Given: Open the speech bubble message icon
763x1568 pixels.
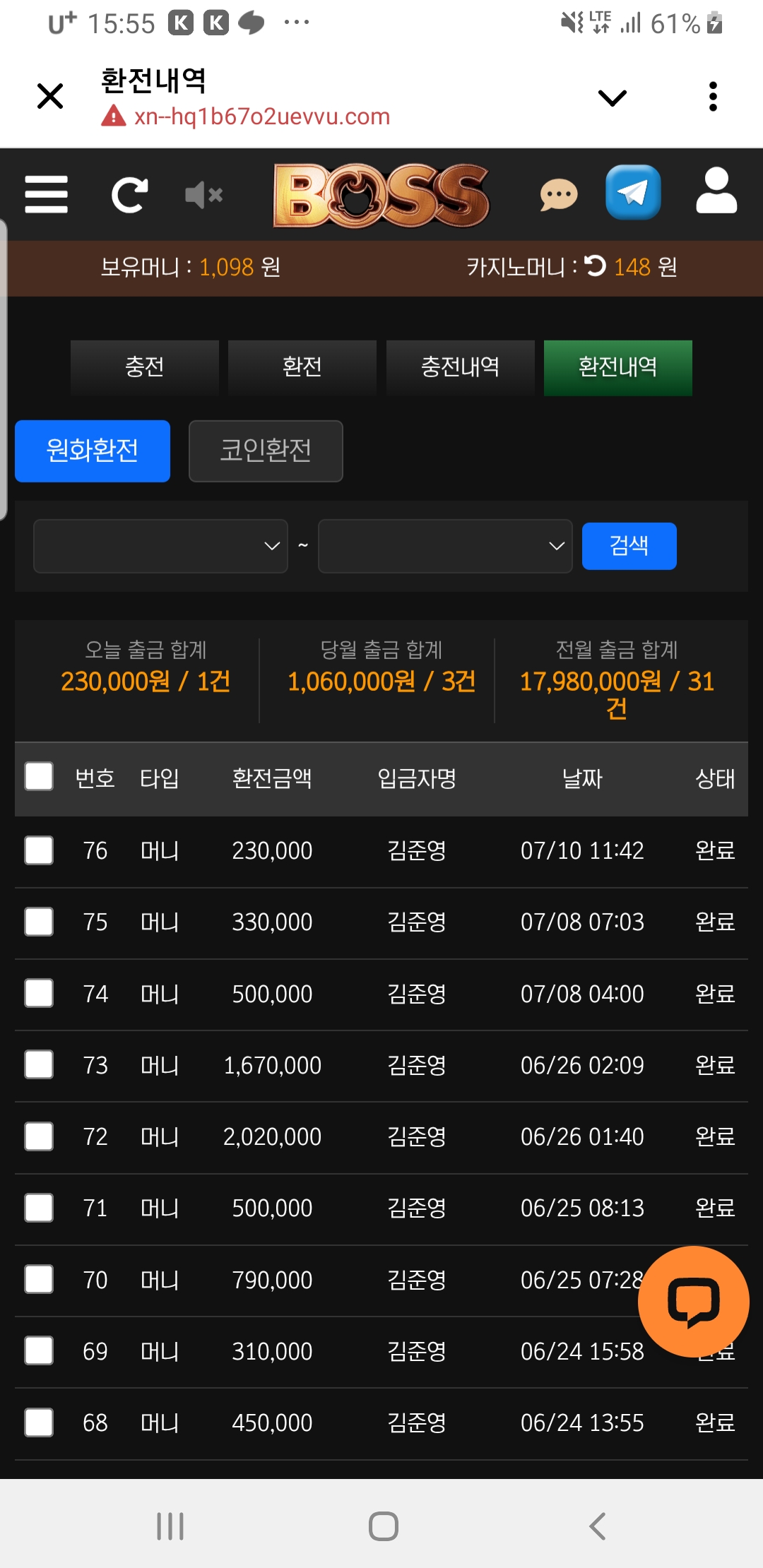Looking at the screenshot, I should pyautogui.click(x=559, y=195).
